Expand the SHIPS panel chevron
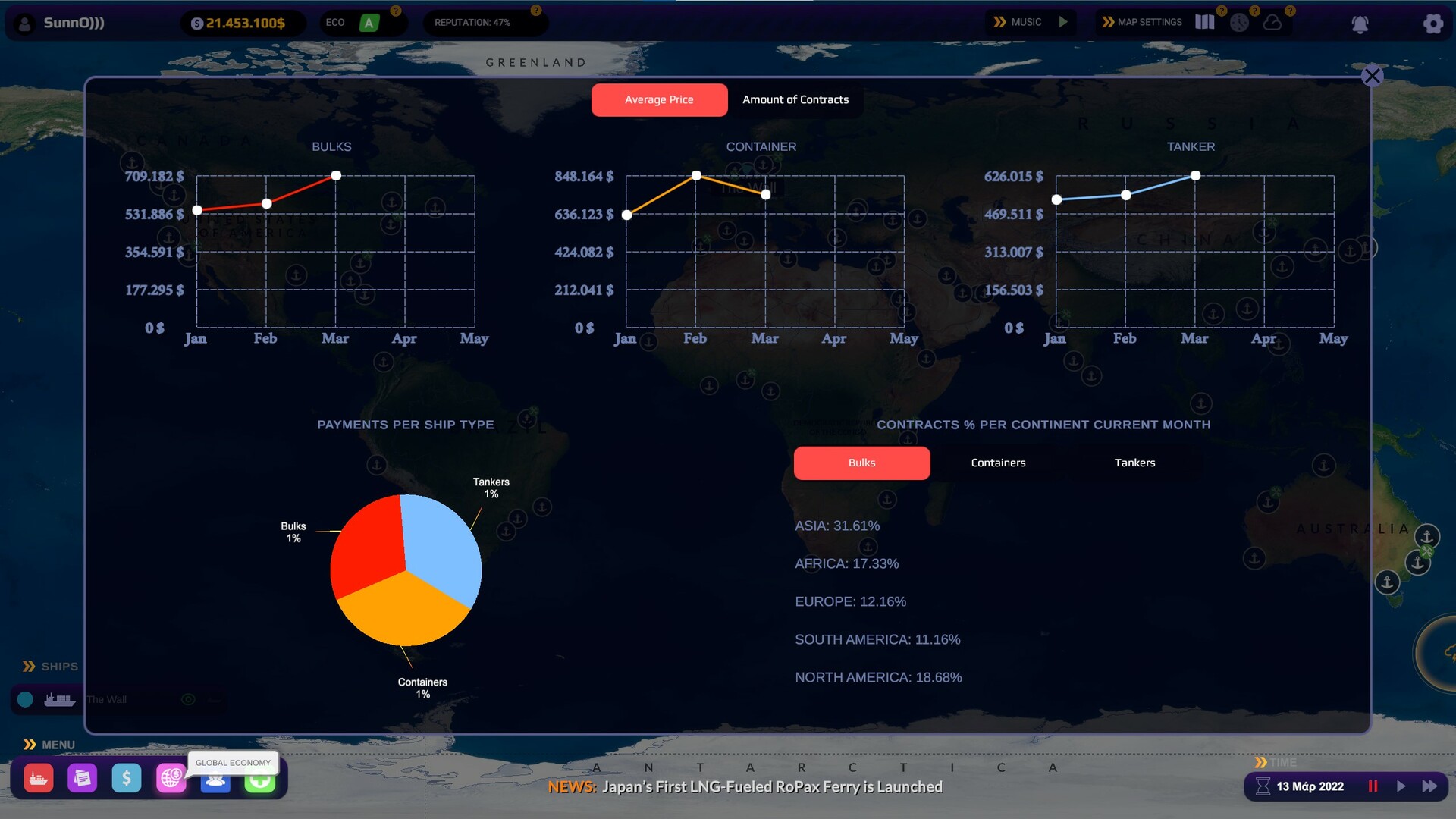 (x=30, y=666)
